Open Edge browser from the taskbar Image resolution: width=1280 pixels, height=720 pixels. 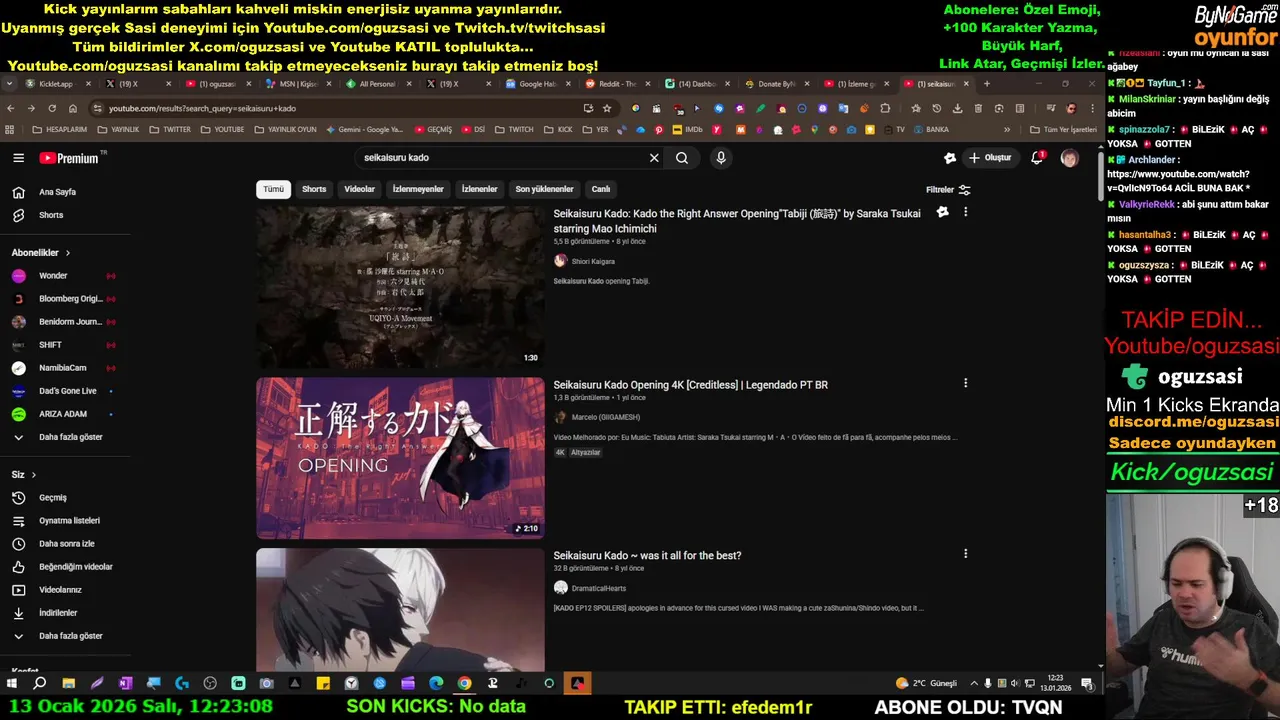(x=436, y=684)
